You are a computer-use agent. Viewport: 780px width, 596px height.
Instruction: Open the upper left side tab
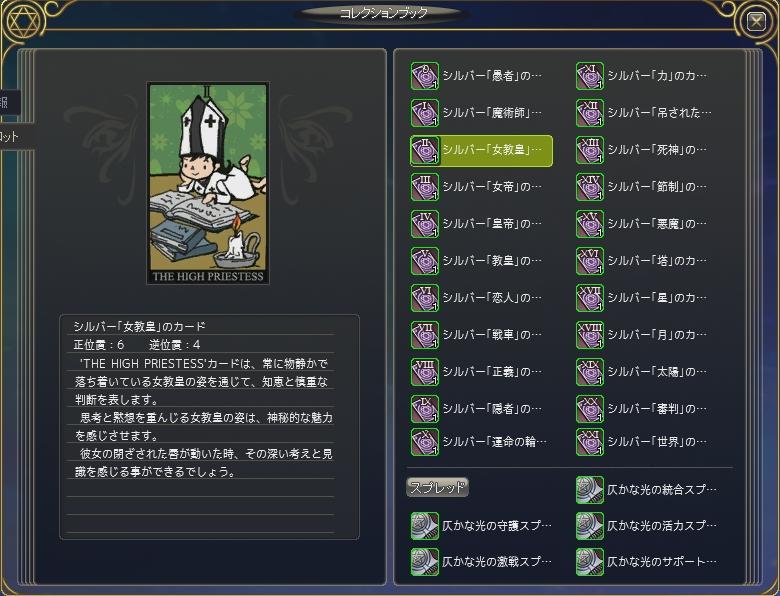point(9,102)
